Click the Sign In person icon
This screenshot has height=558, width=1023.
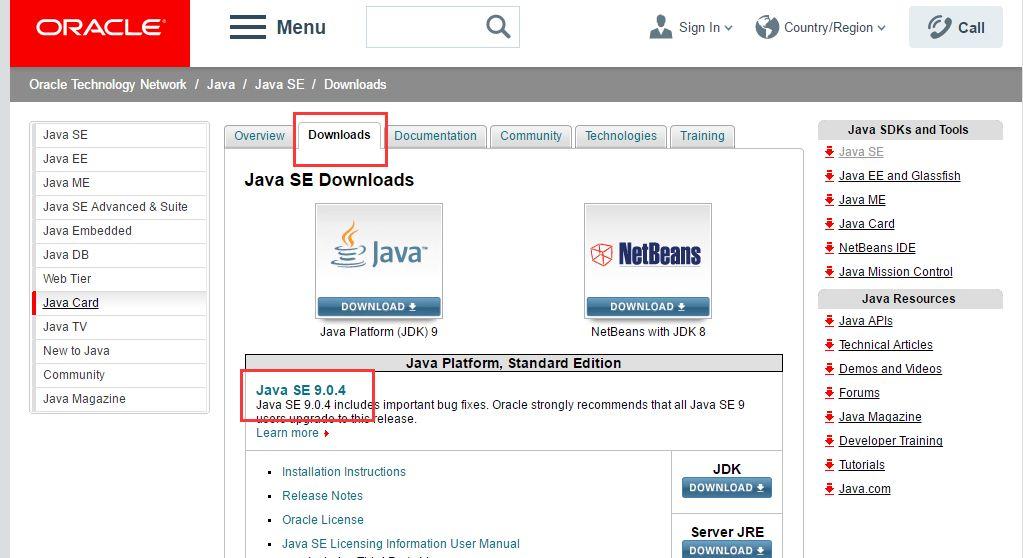660,27
